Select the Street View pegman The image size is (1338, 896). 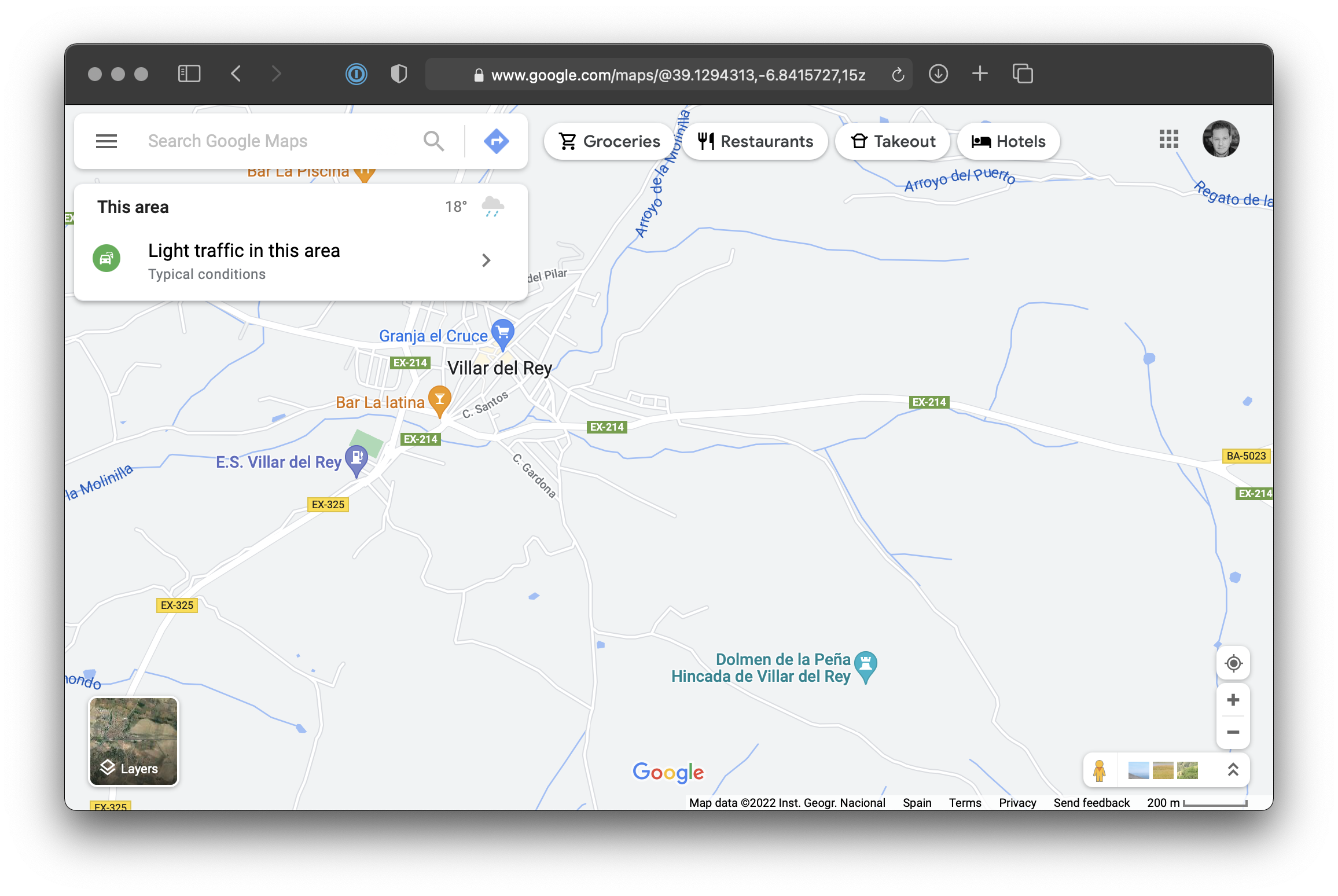1099,770
